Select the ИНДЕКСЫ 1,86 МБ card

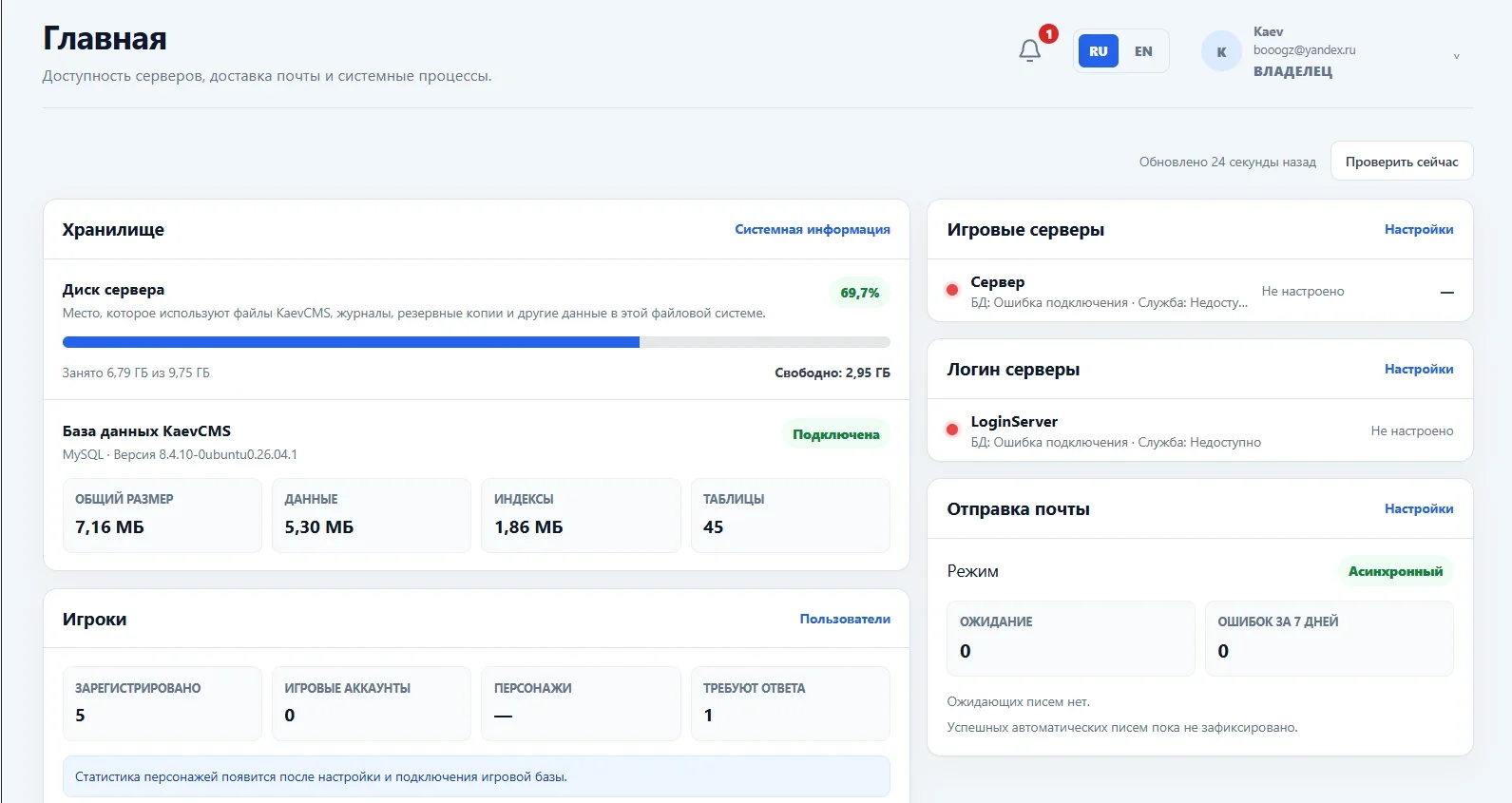coord(581,515)
